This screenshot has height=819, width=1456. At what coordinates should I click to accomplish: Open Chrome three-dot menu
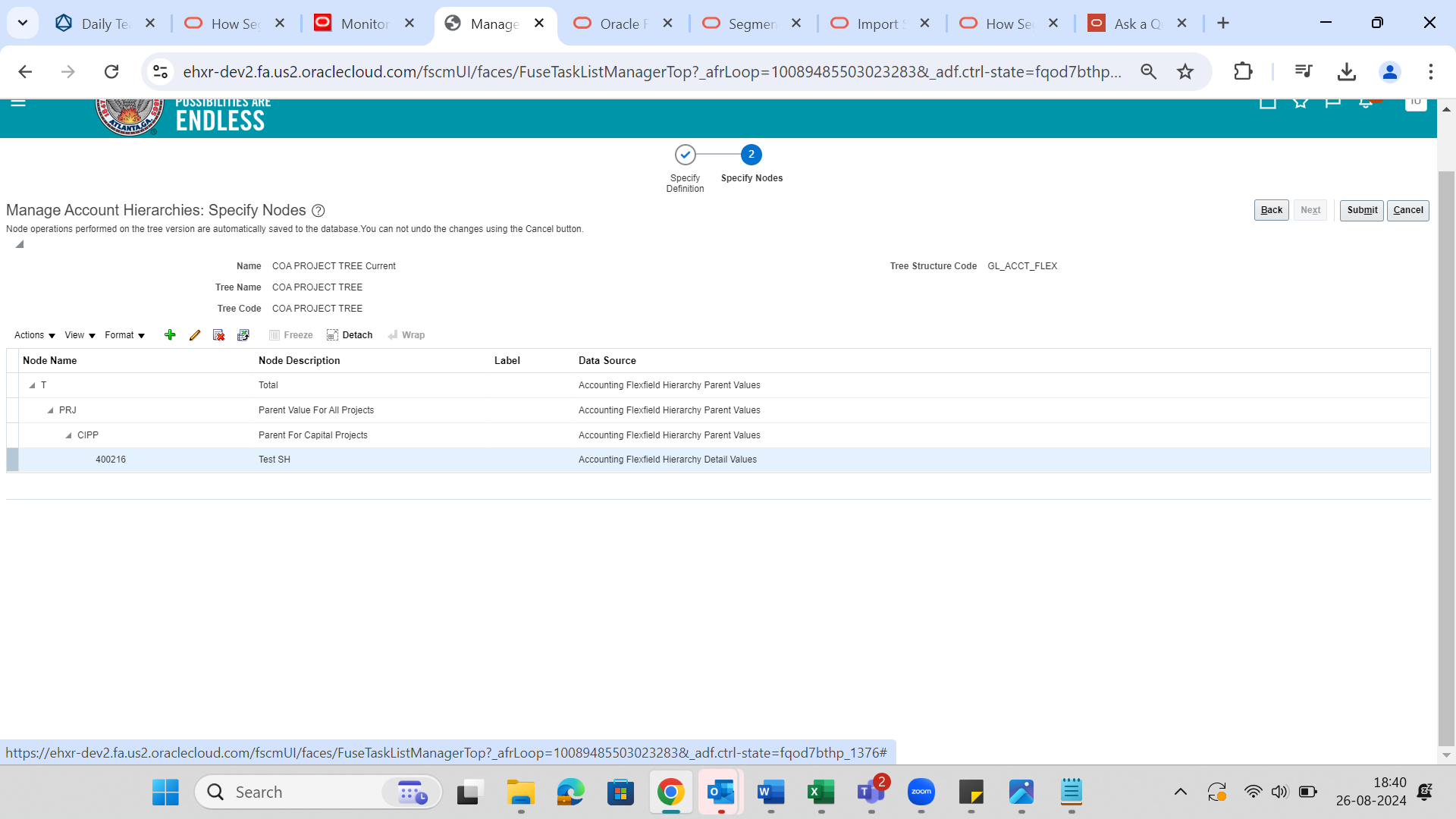pyautogui.click(x=1431, y=72)
